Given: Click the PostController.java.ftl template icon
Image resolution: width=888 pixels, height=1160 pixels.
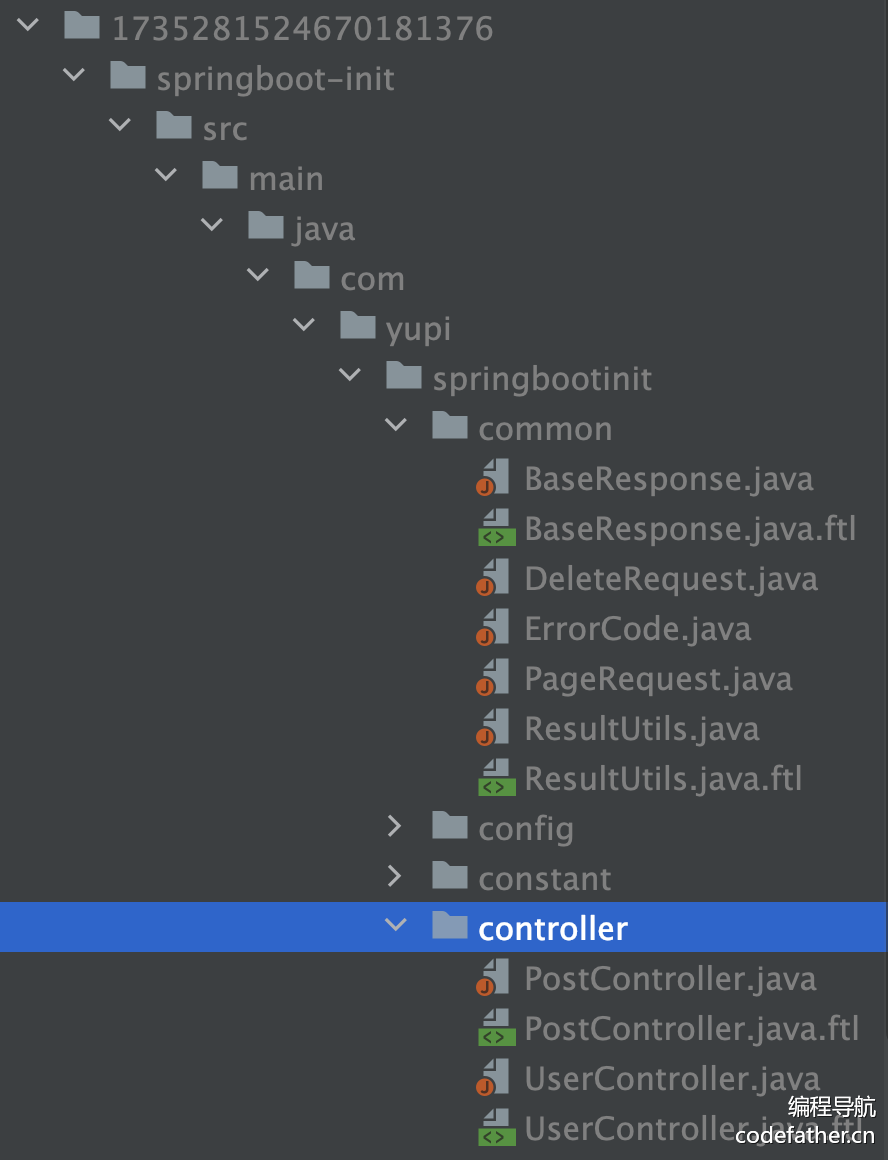Looking at the screenshot, I should click(496, 1029).
